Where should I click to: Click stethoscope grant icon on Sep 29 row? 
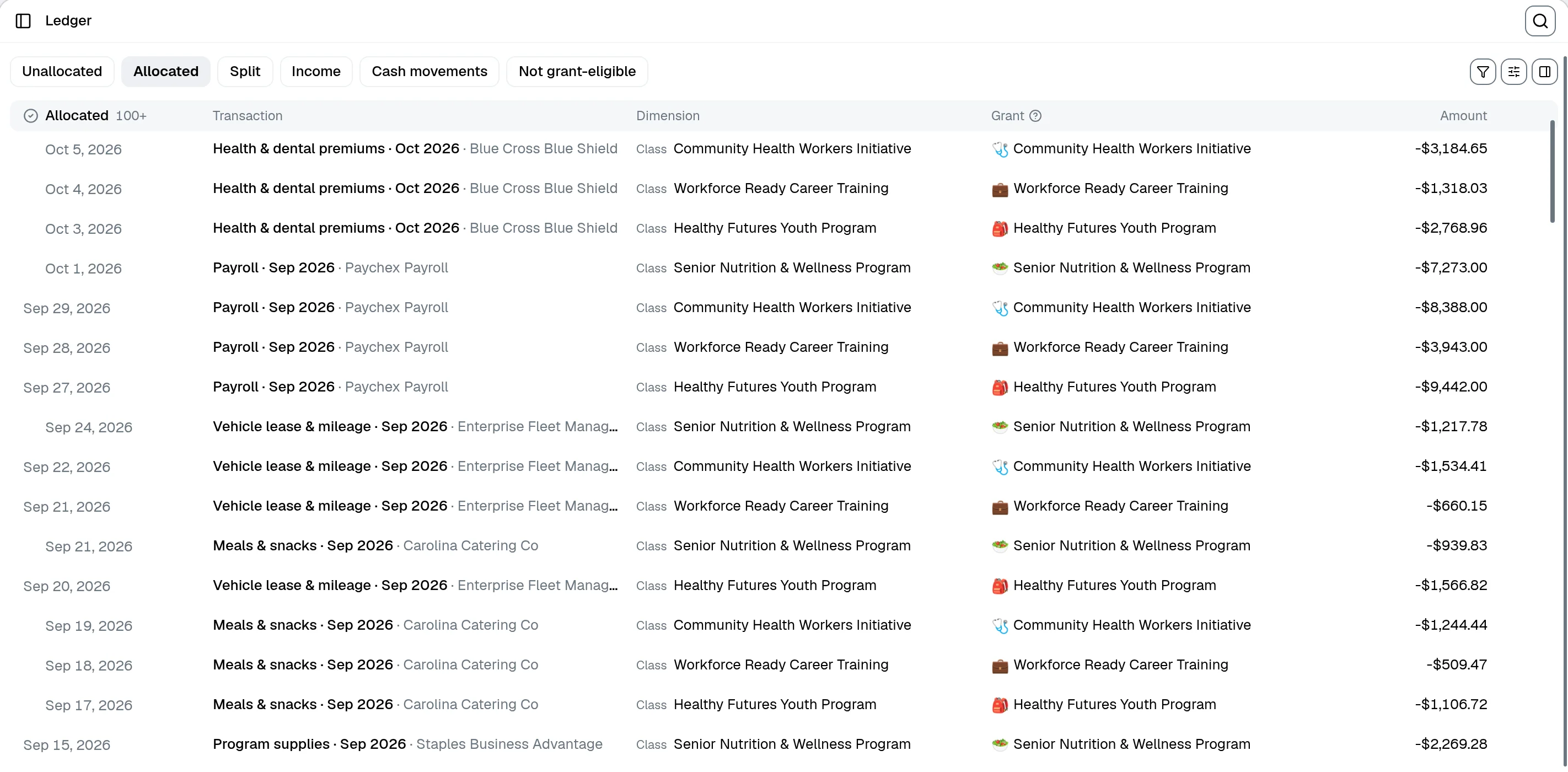pos(1000,308)
